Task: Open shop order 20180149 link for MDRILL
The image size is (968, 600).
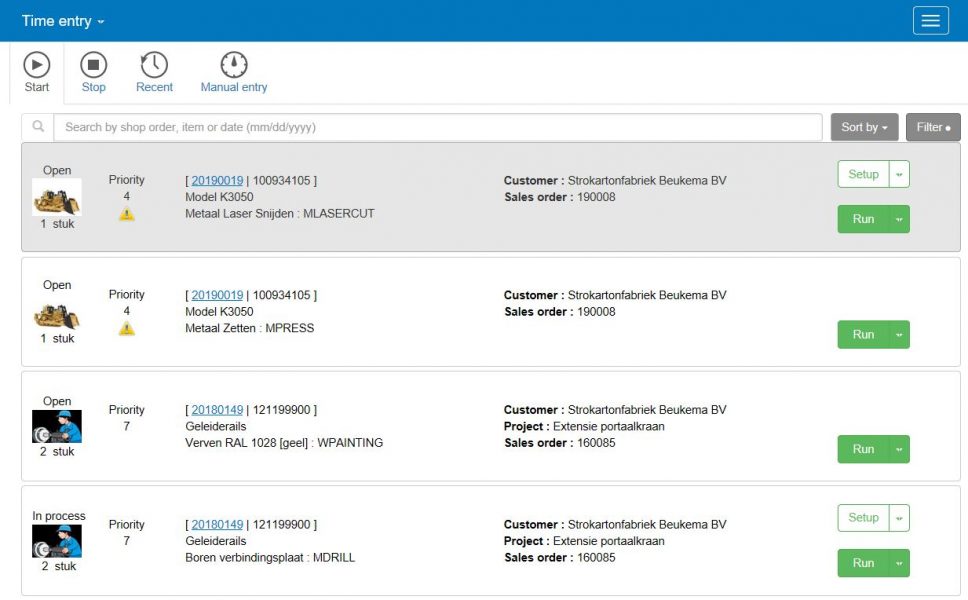Action: click(217, 524)
